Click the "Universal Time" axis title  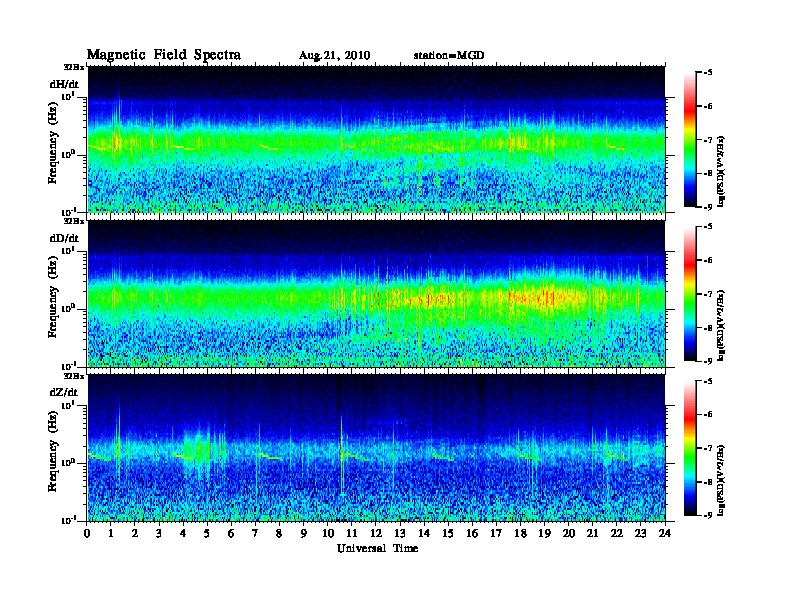click(x=377, y=548)
